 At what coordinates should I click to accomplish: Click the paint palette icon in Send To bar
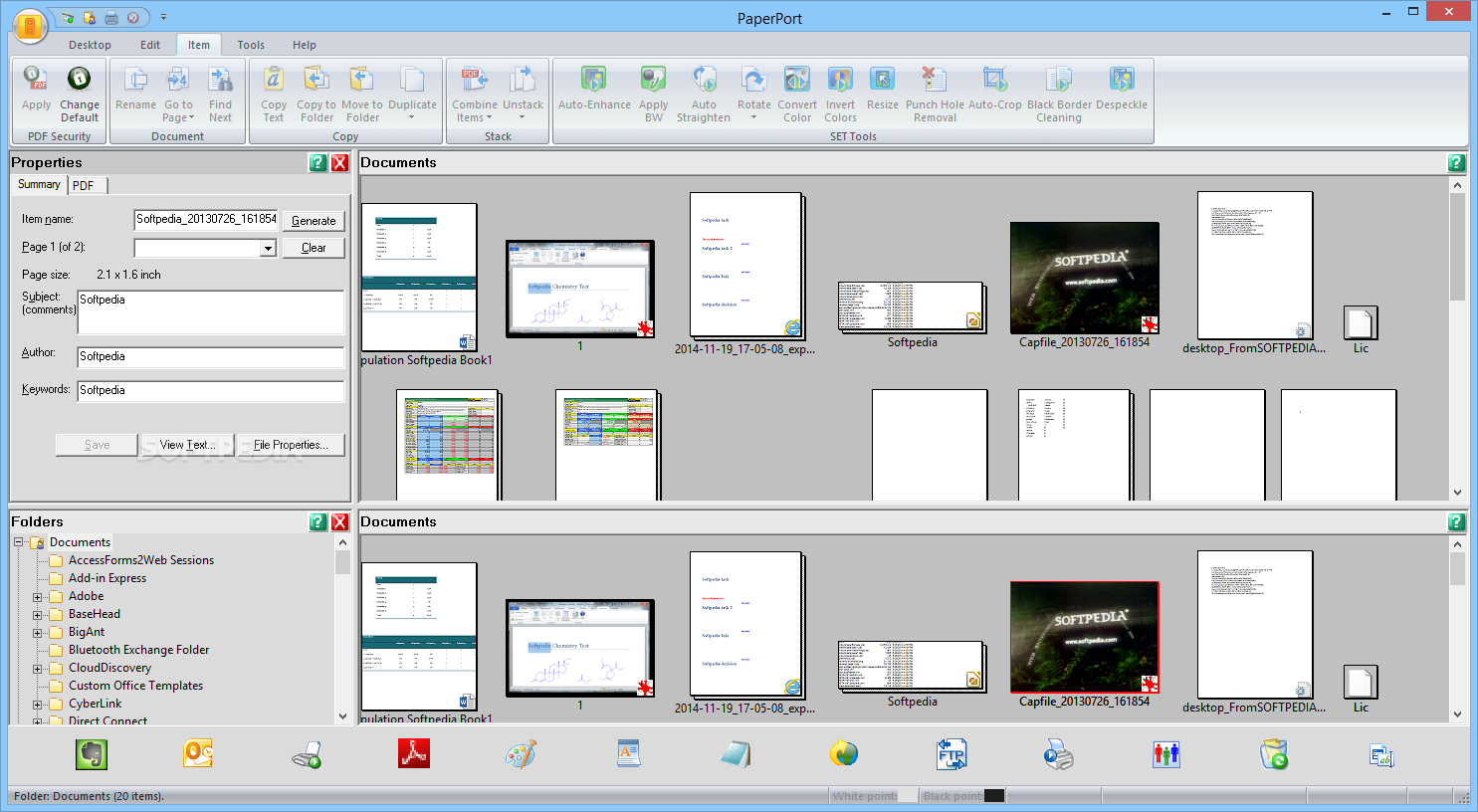coord(521,754)
